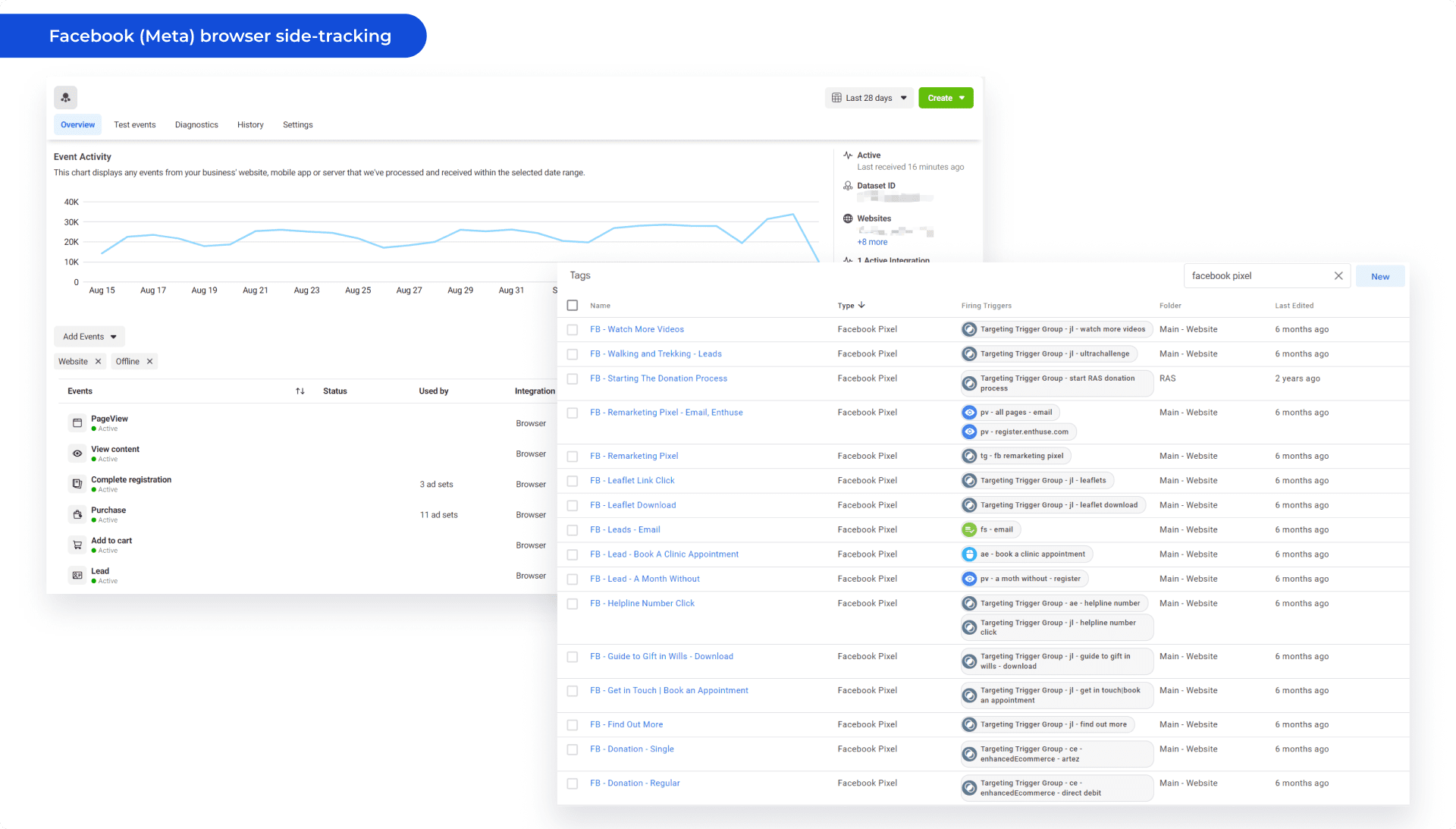This screenshot has width=1456, height=829.
Task: Click the View content eye icon
Action: click(x=77, y=454)
